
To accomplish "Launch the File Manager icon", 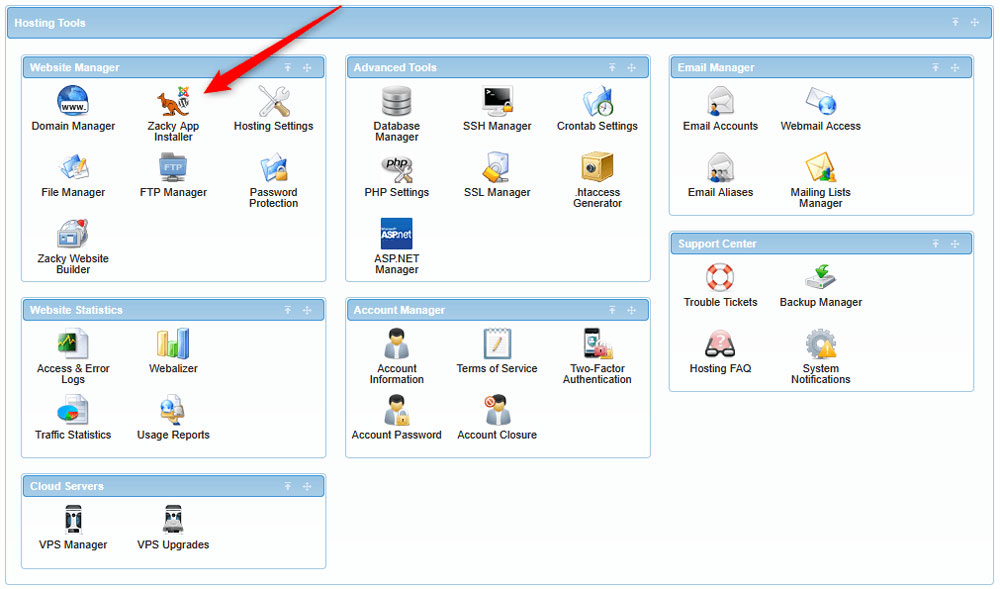I will pos(73,167).
